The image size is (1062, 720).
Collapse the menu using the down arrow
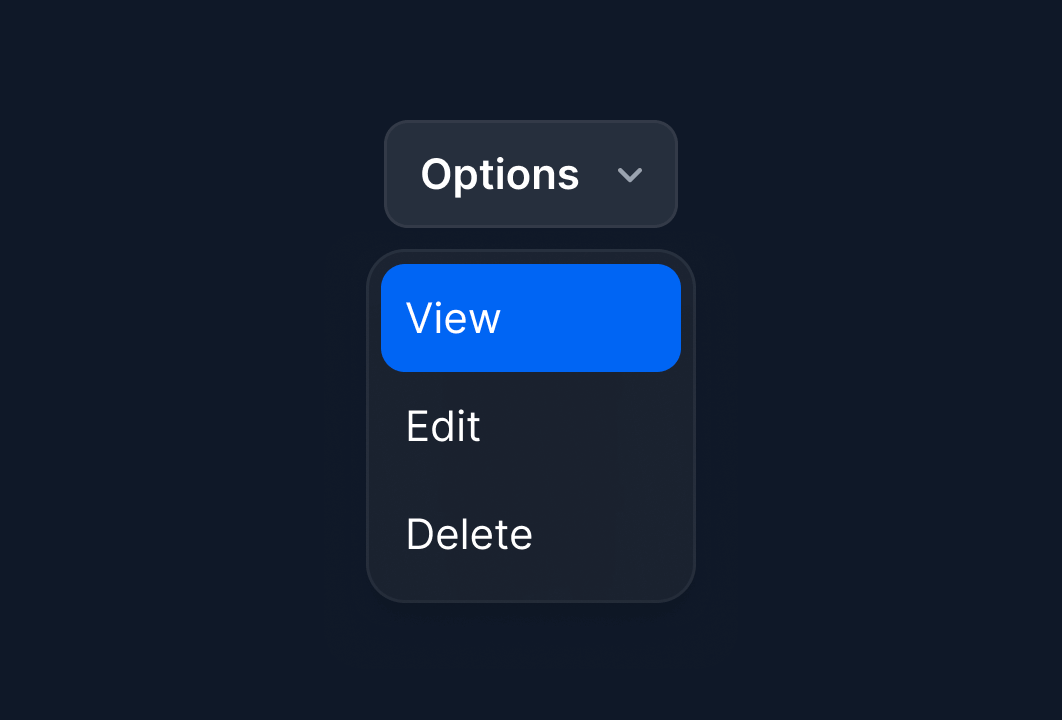(629, 175)
